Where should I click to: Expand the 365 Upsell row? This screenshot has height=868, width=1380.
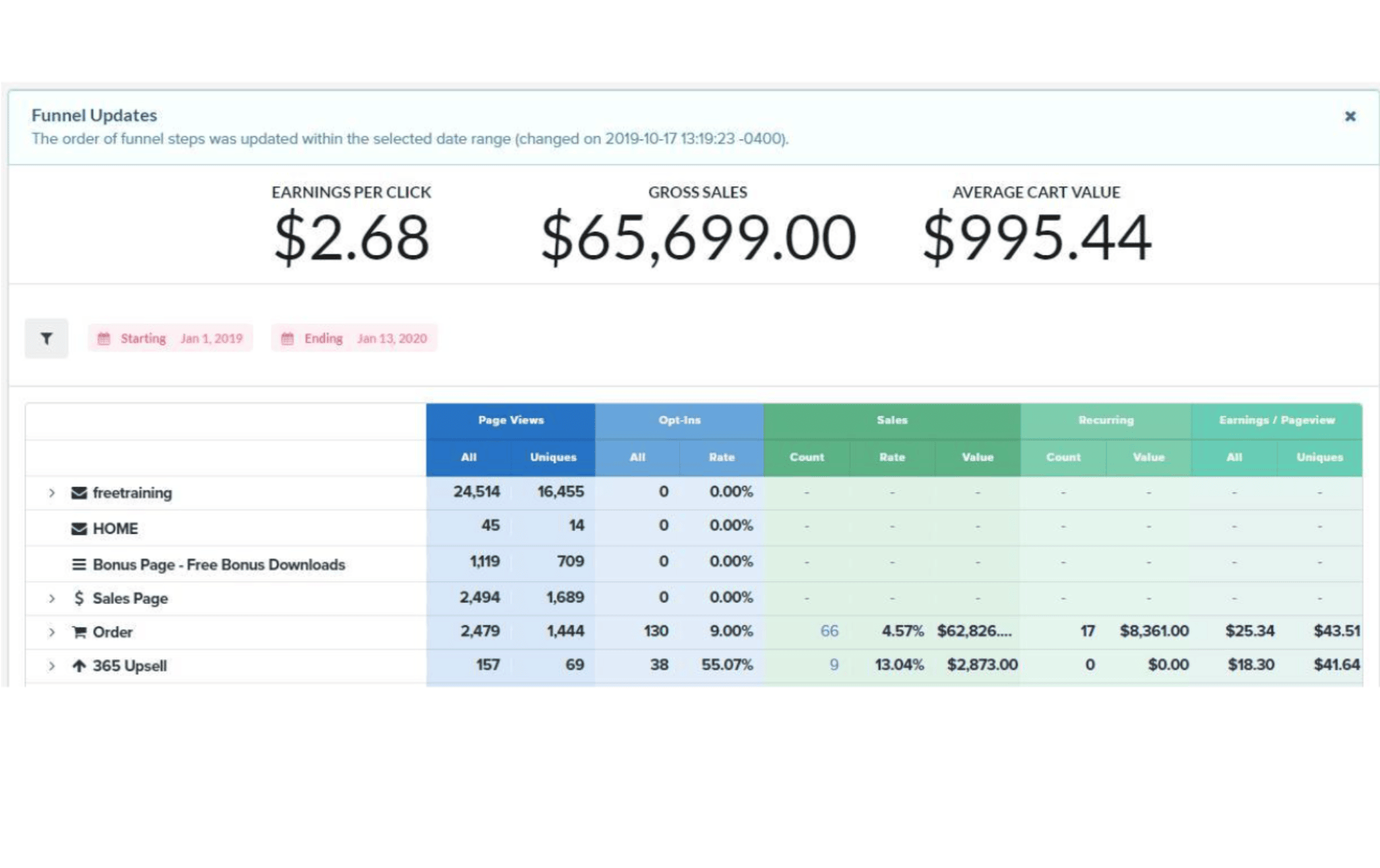[x=52, y=666]
